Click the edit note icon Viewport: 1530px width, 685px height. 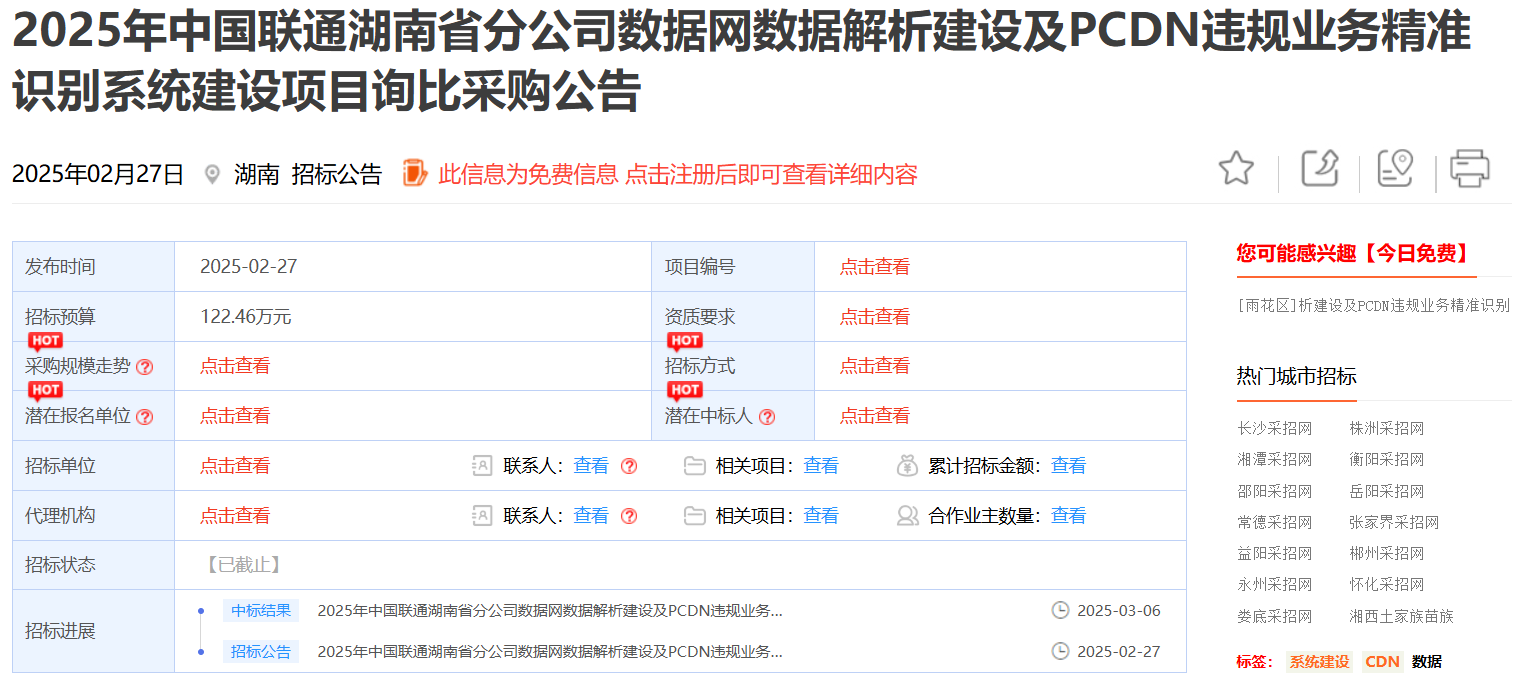click(x=1319, y=169)
